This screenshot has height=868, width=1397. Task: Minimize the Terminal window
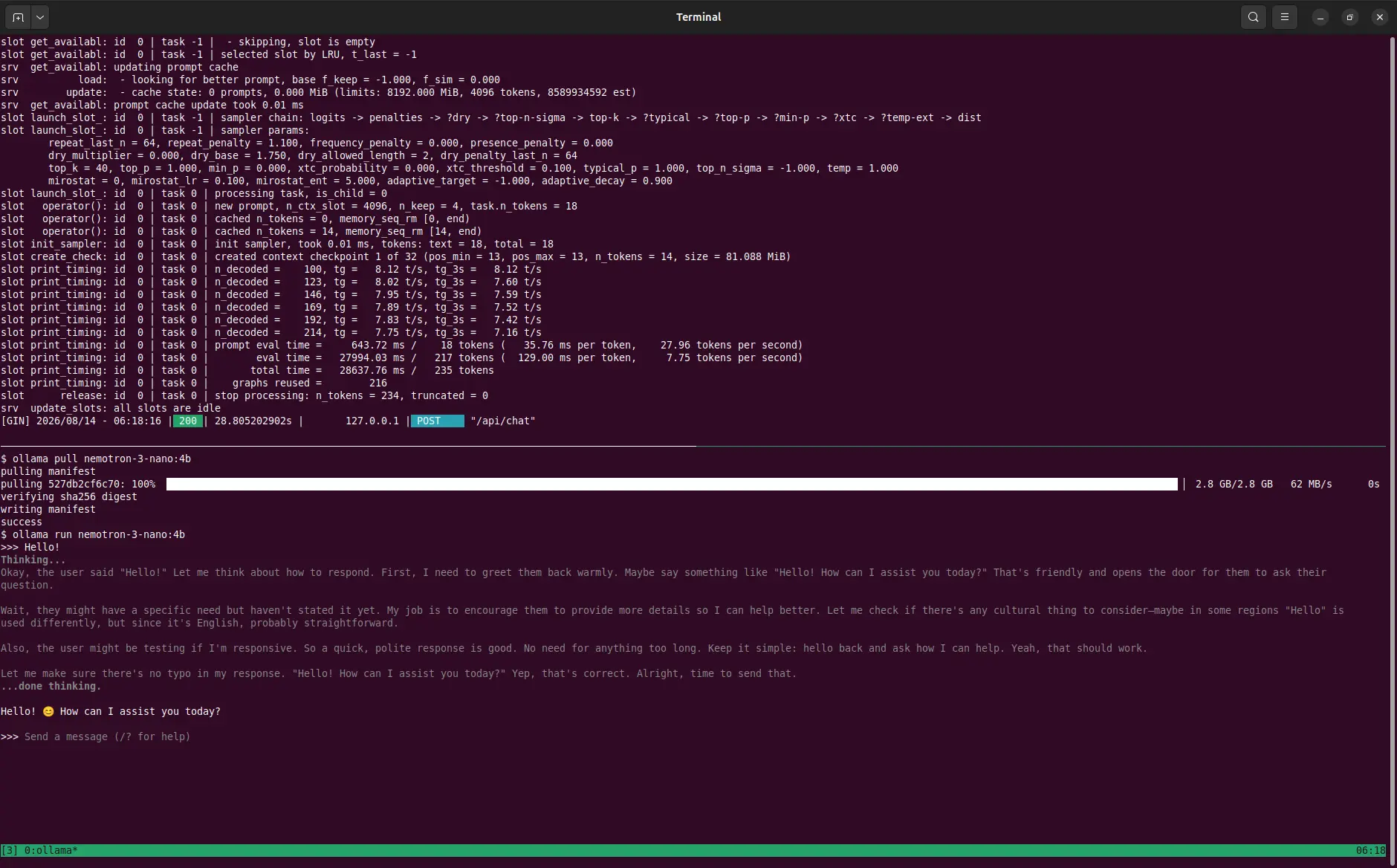1320,17
